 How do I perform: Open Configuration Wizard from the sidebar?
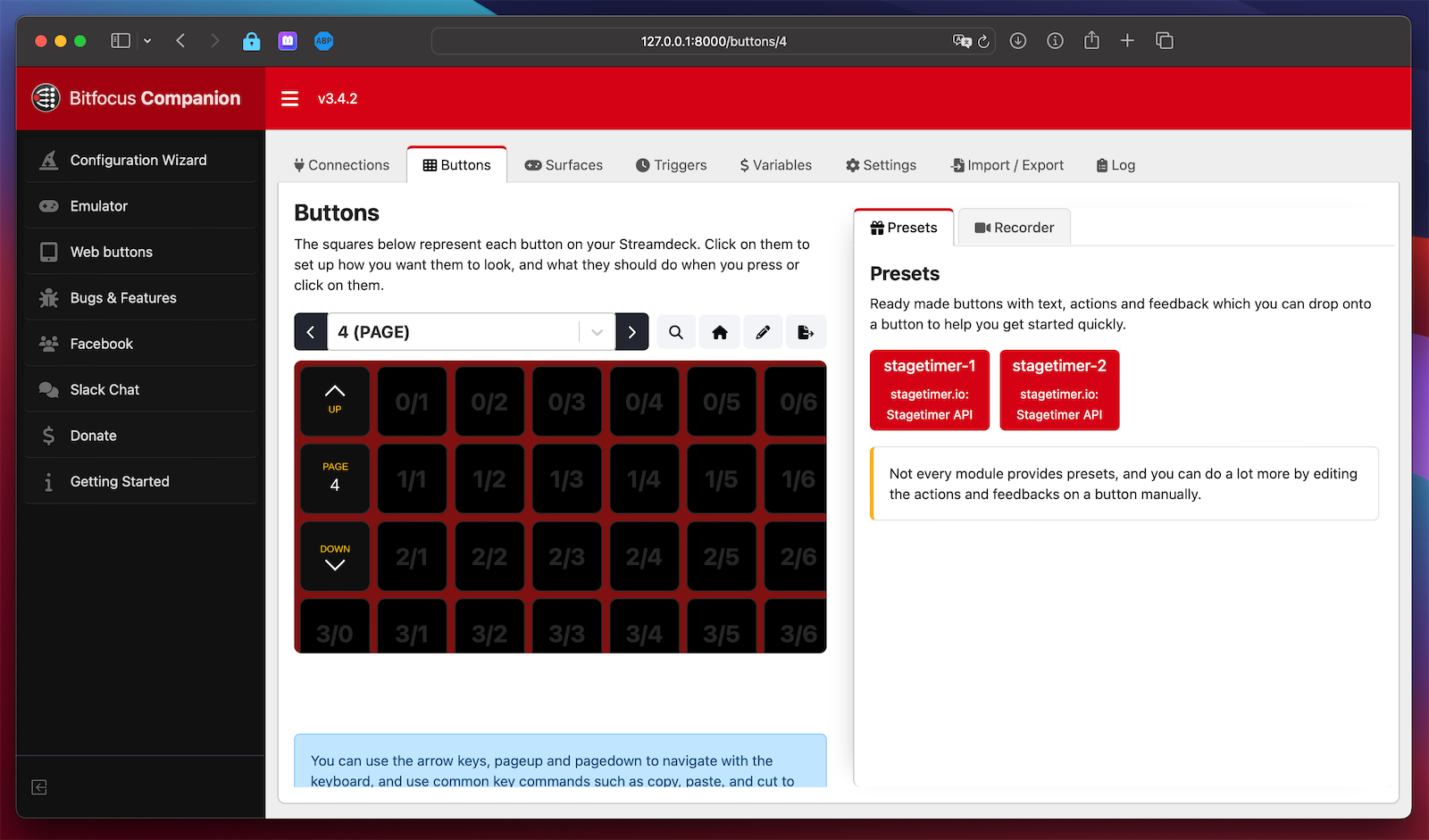click(x=138, y=161)
